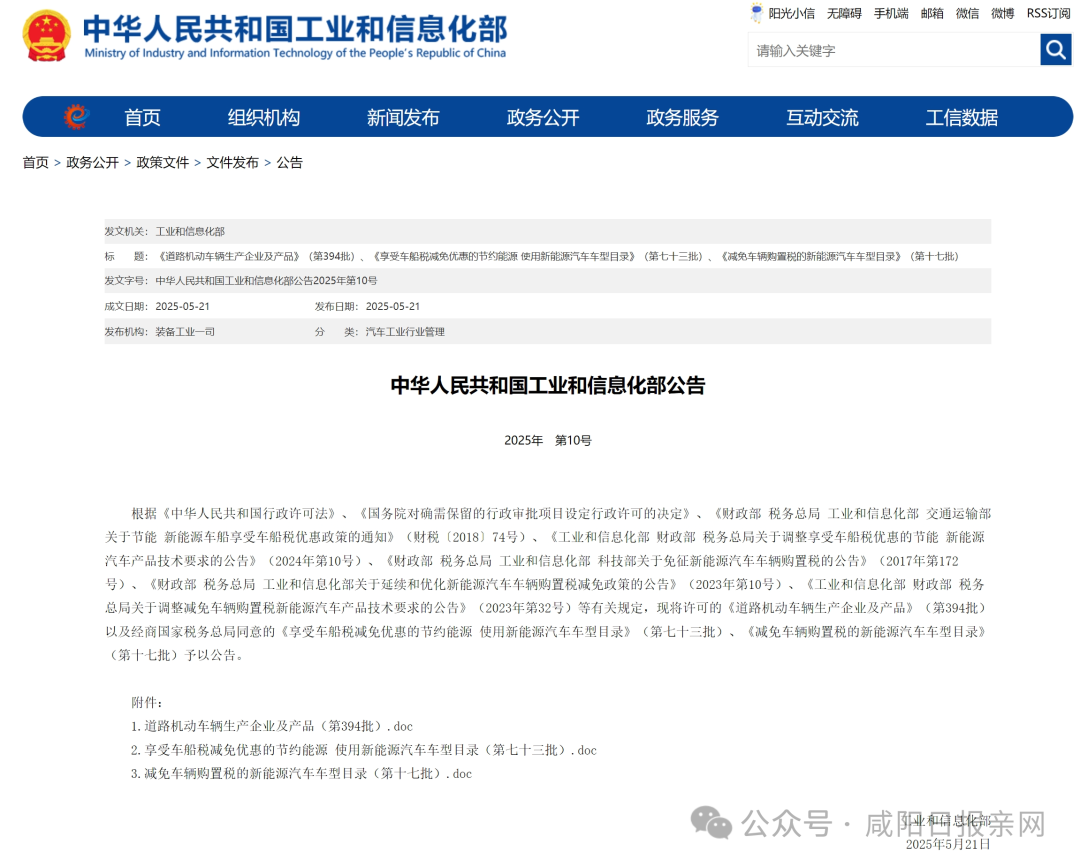Download attachment 享受车船税减免优惠的节约能源 (第七十三批).doc

tap(364, 750)
